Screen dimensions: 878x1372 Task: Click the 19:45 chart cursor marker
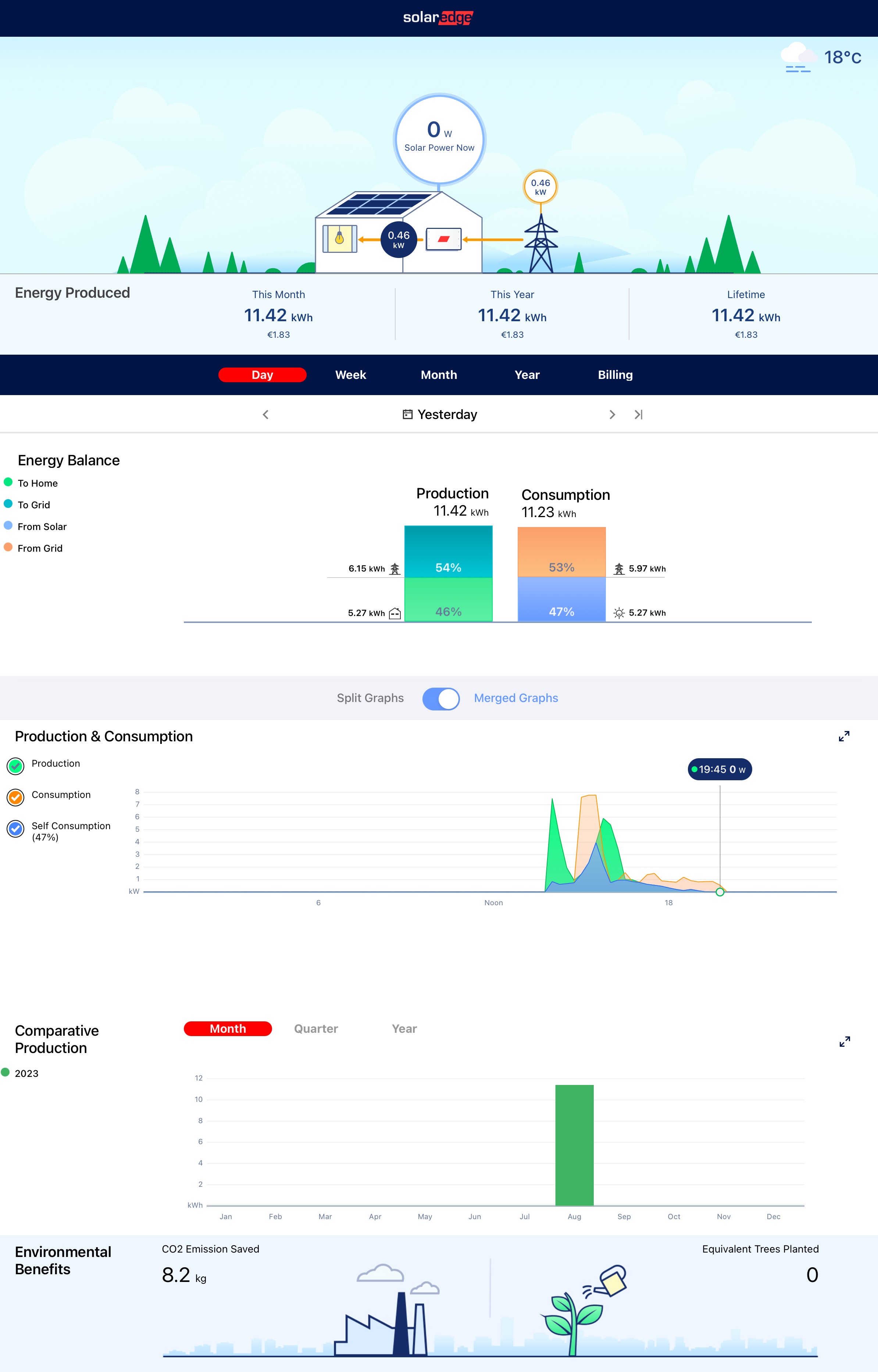pyautogui.click(x=720, y=892)
